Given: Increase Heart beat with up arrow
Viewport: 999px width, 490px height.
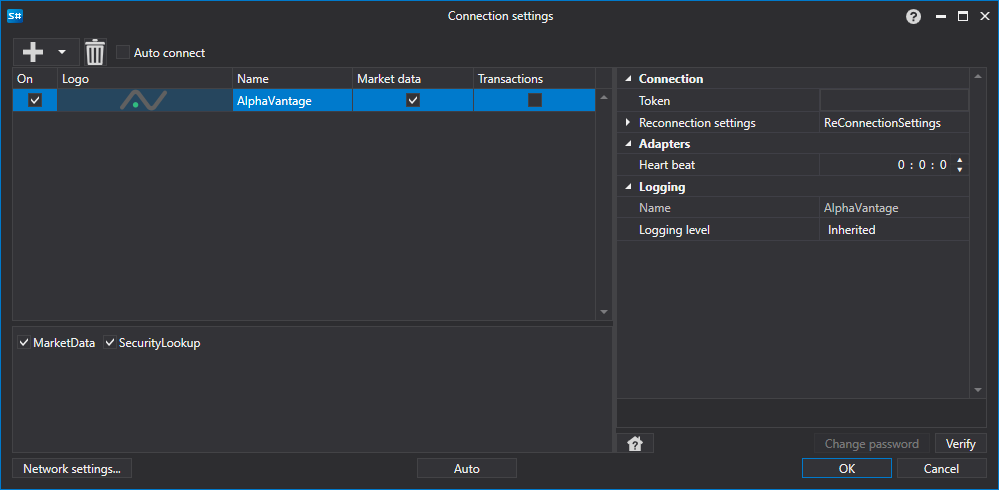Looking at the screenshot, I should coord(959,161).
